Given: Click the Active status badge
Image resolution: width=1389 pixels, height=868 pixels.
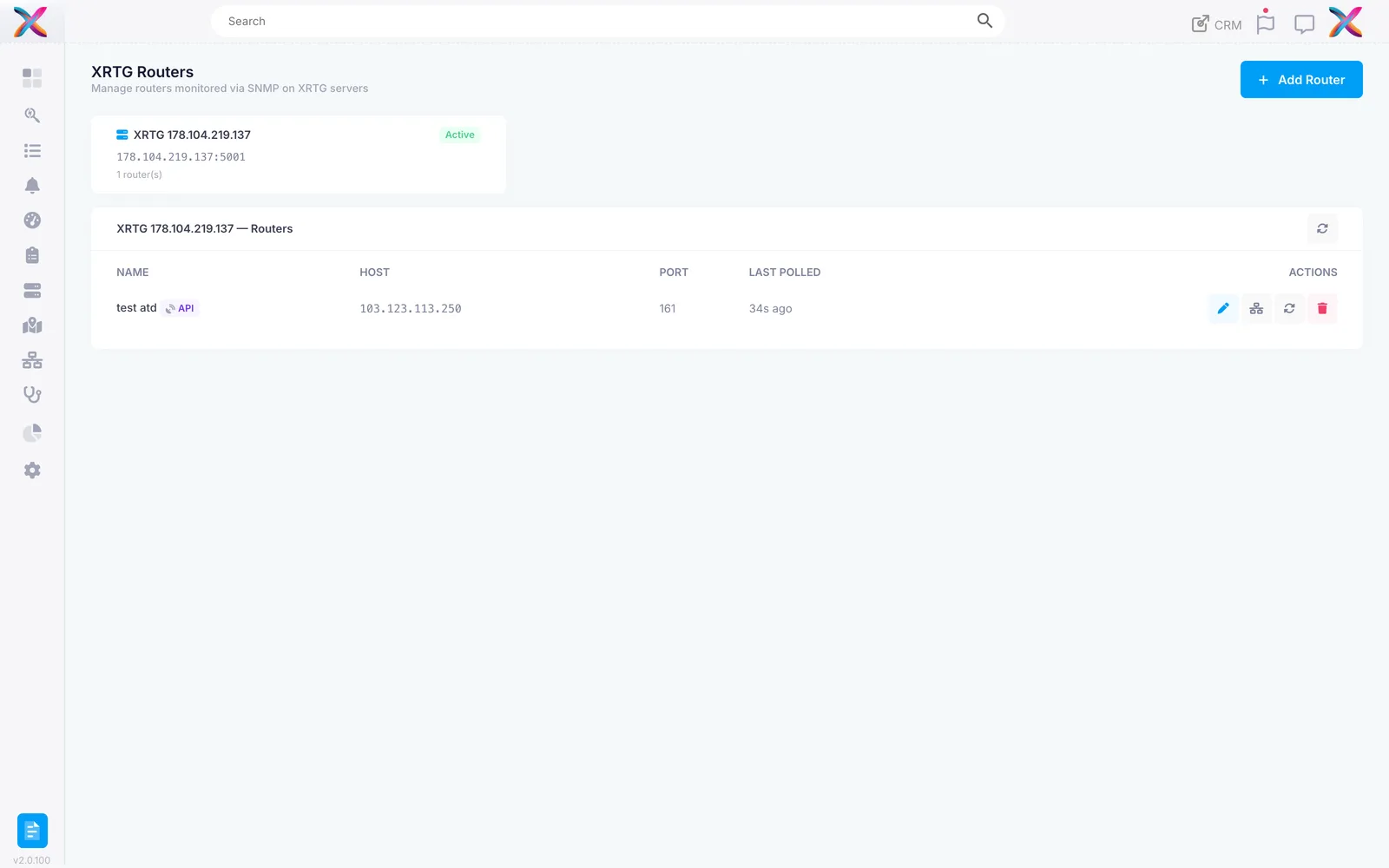Looking at the screenshot, I should tap(460, 135).
